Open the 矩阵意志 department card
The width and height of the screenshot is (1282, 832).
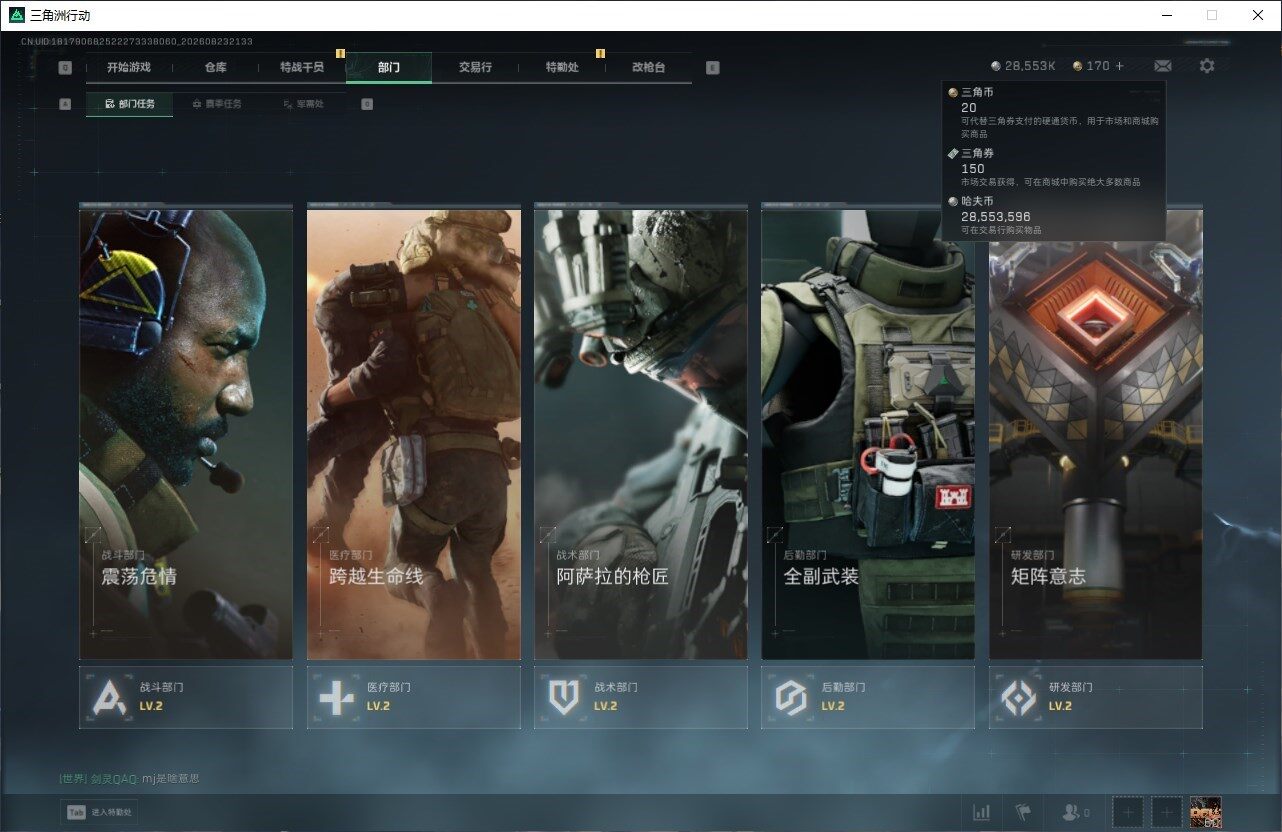coord(1096,434)
